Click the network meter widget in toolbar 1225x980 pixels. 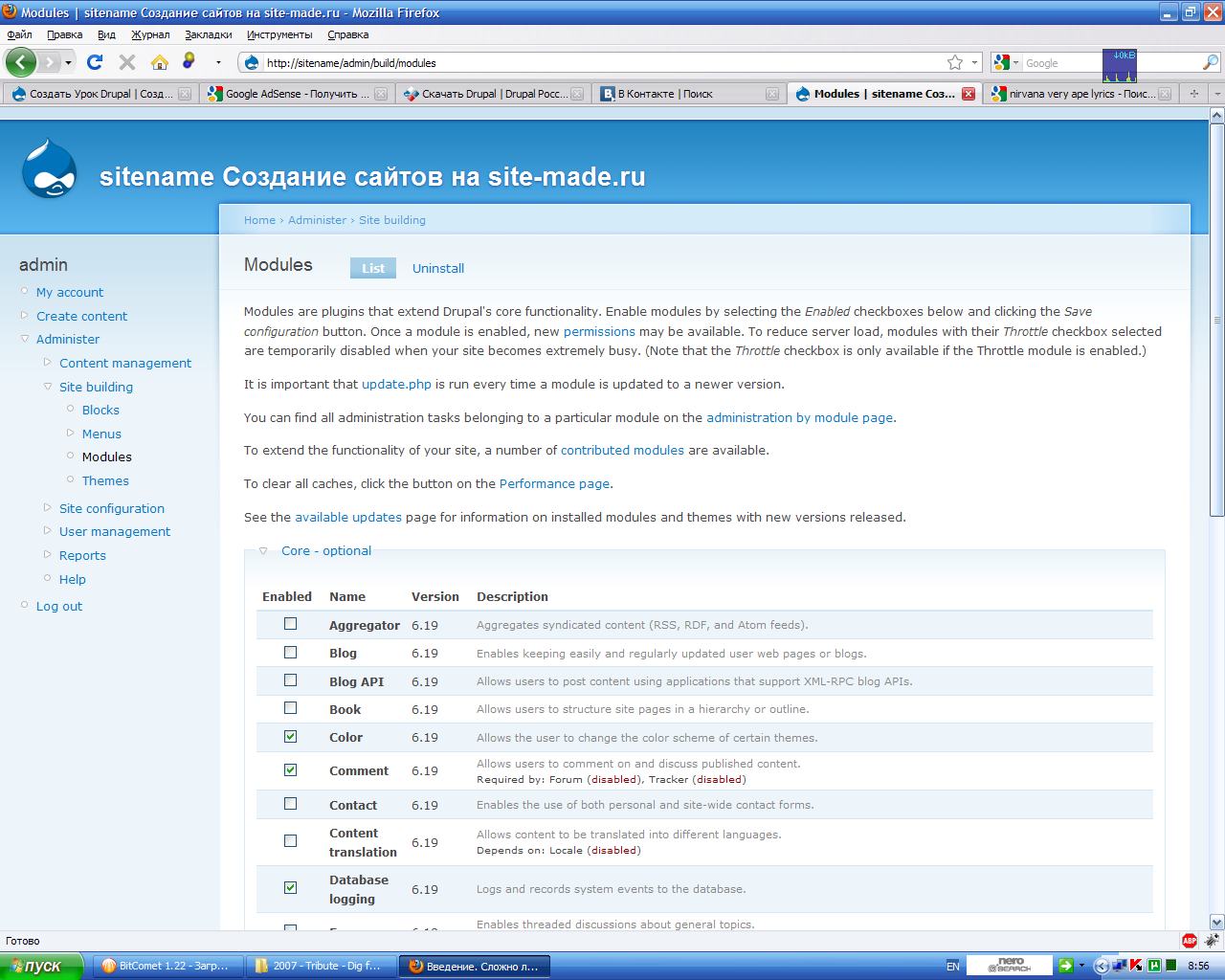[1120, 65]
